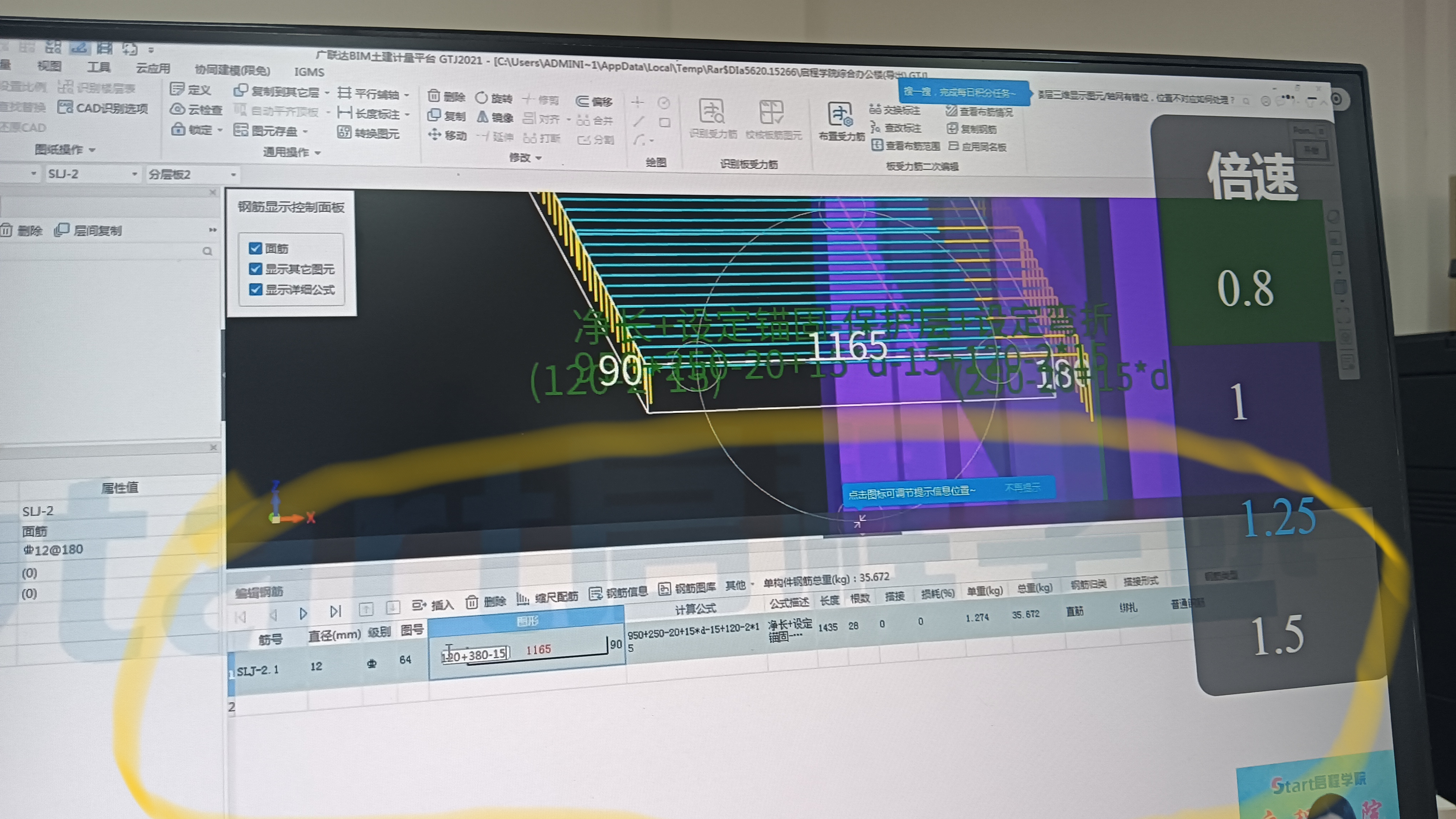
Task: Select the 偏移 offset tool
Action: pyautogui.click(x=594, y=102)
